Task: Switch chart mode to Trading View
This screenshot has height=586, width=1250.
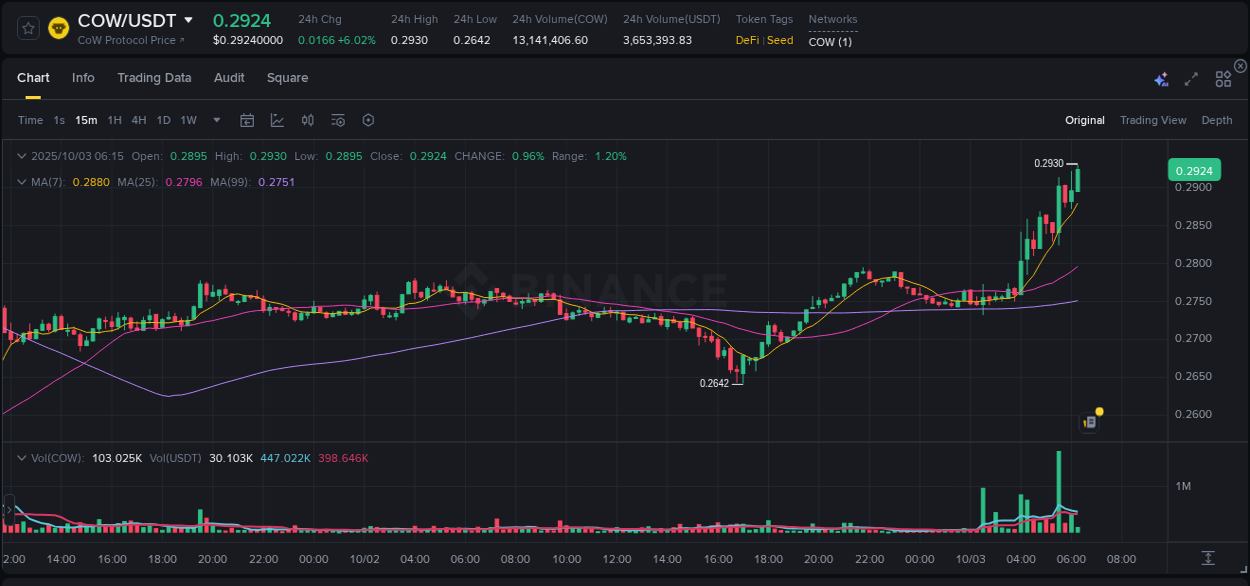Action: [1153, 120]
